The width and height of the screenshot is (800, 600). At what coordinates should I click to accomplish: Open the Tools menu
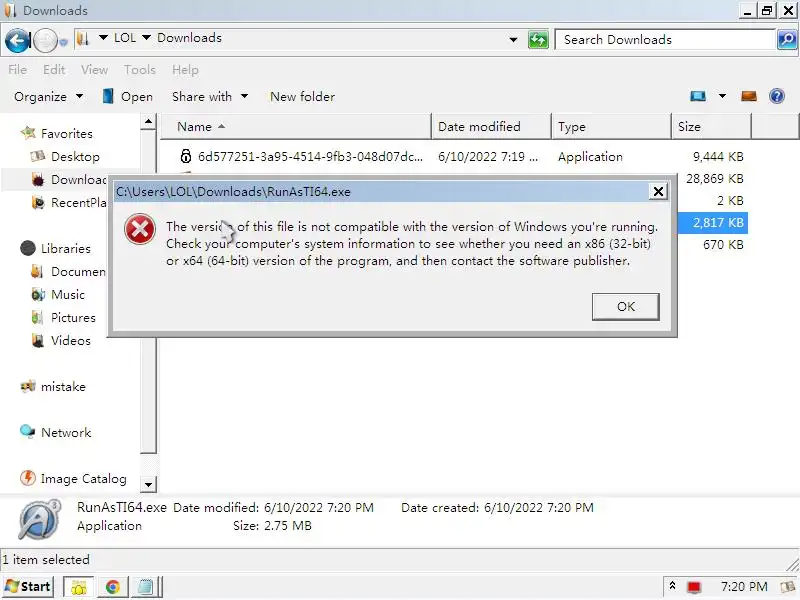[x=139, y=69]
